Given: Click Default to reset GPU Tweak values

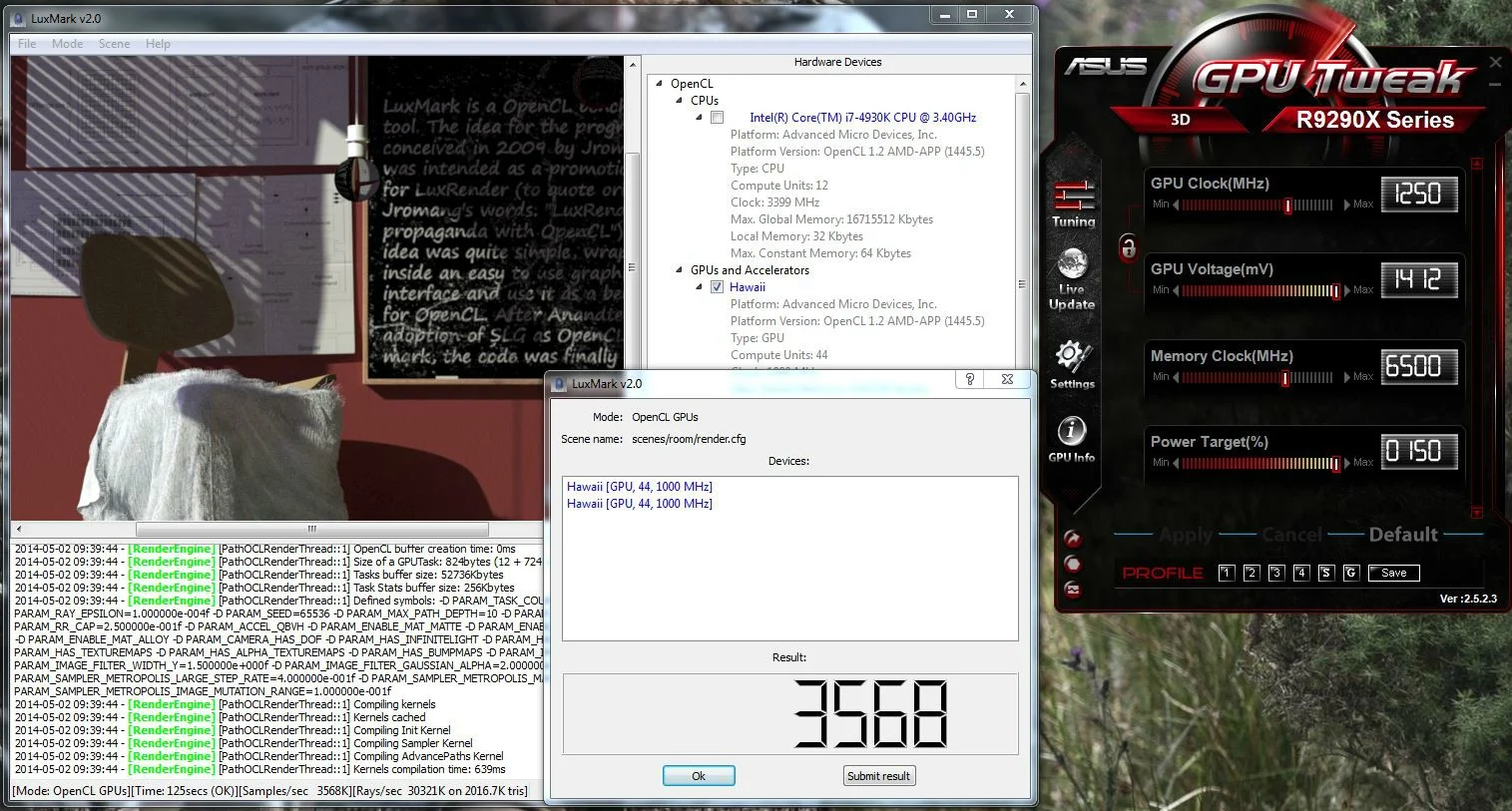Looking at the screenshot, I should (1403, 535).
